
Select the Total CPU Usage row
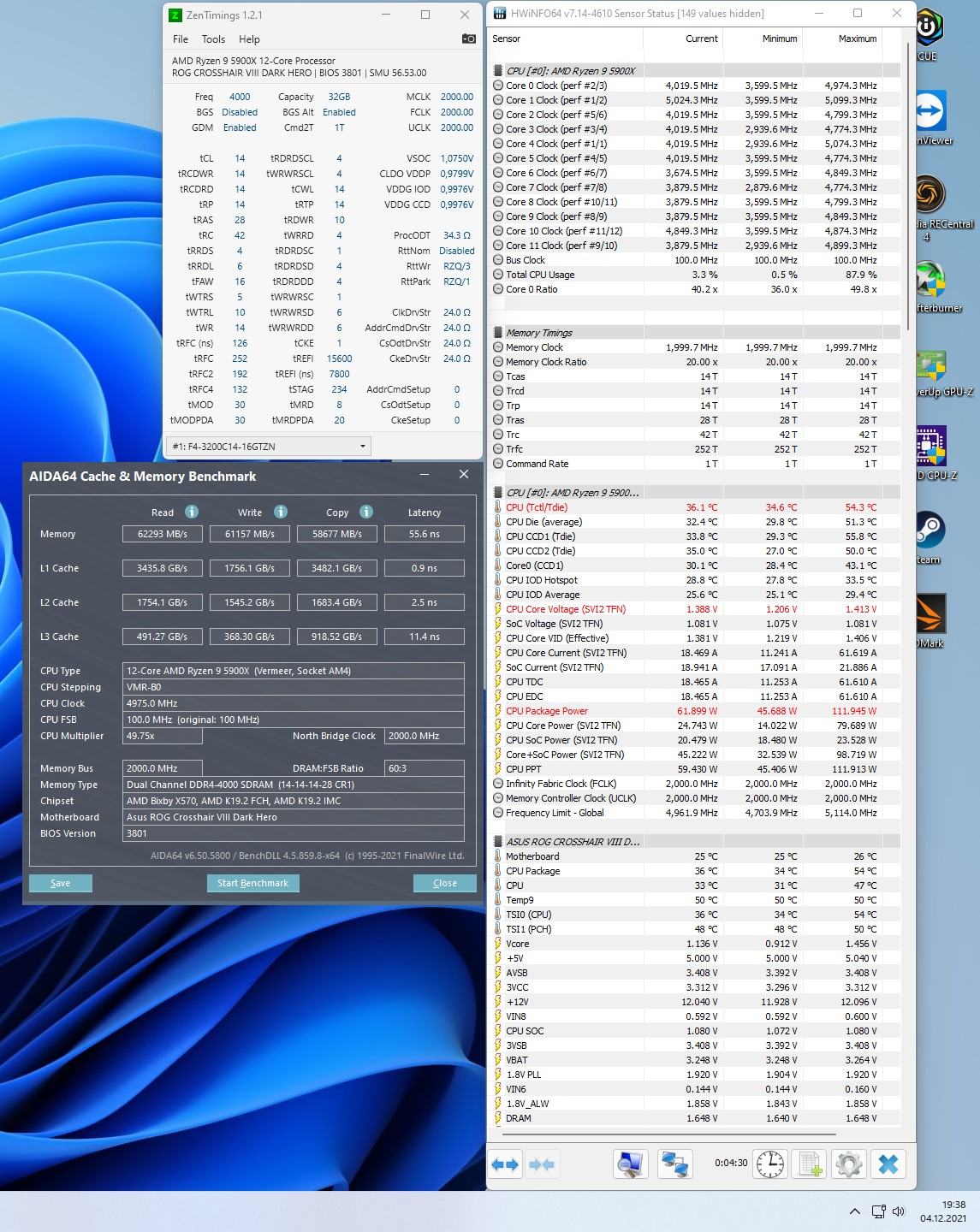696,275
